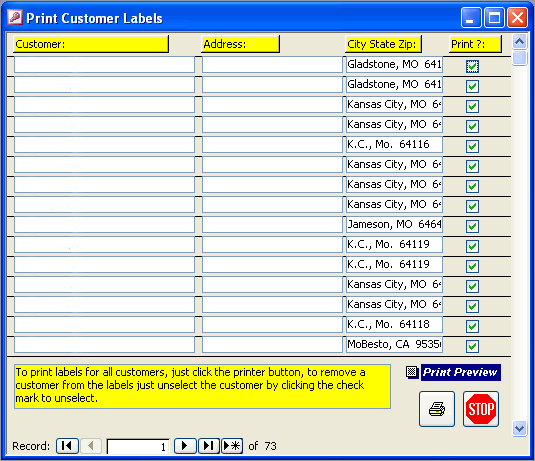Click the record number input field

pos(138,446)
